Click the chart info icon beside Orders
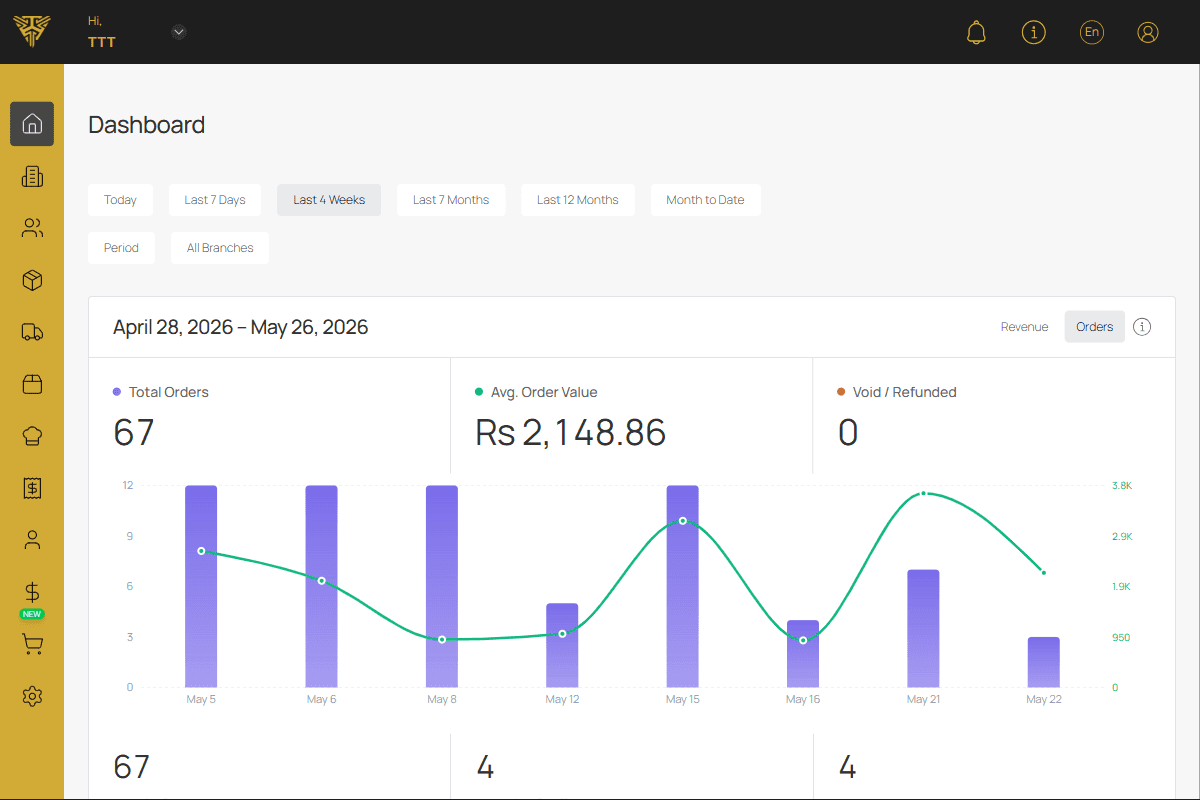 (1142, 327)
